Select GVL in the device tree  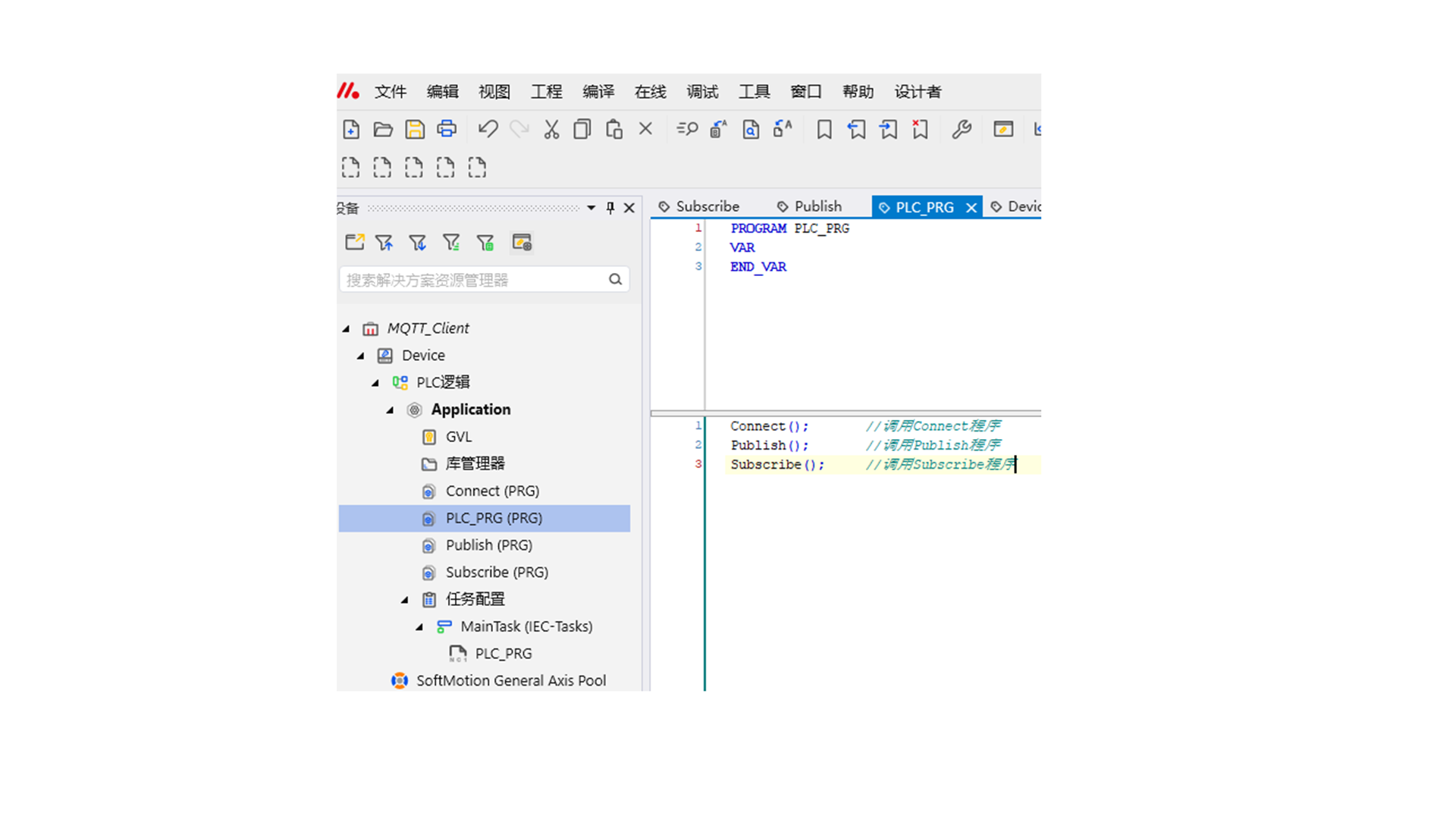pos(459,437)
